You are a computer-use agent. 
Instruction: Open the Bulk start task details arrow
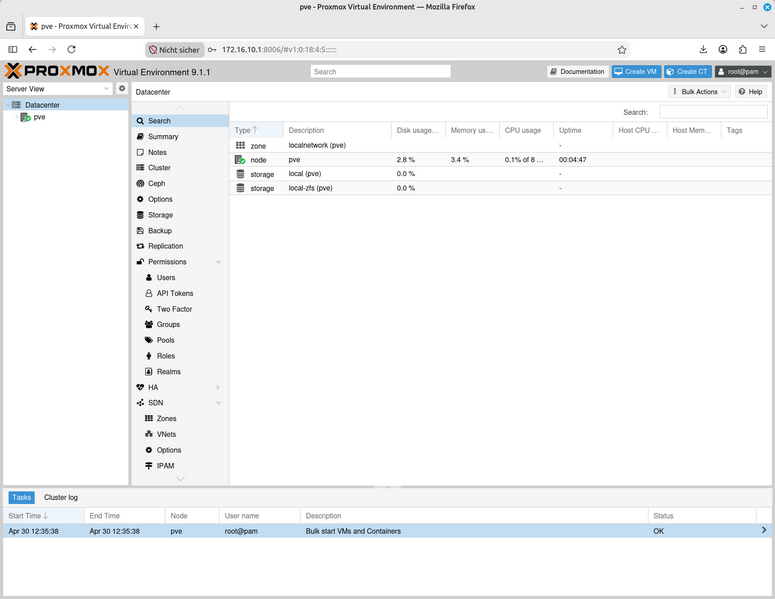(764, 530)
